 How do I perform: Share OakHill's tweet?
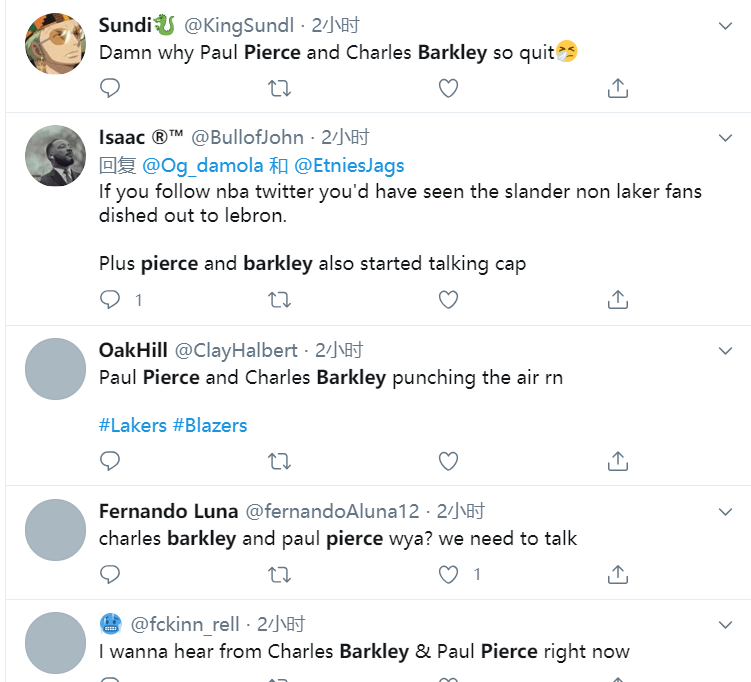(618, 460)
